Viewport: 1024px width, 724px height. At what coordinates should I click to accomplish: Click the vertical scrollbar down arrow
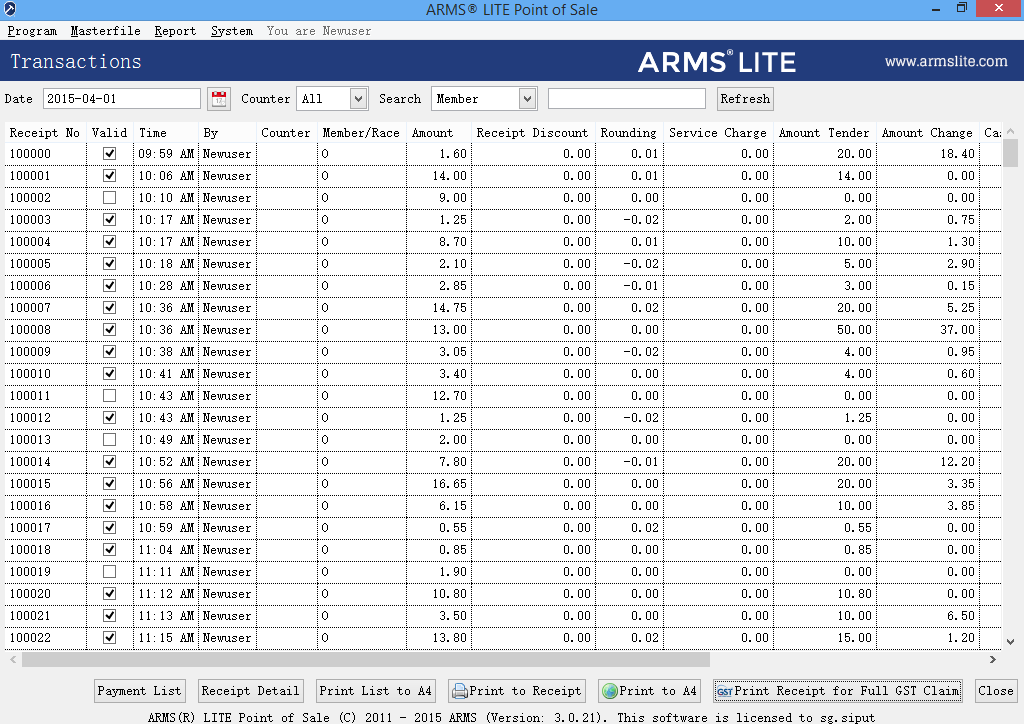1010,642
